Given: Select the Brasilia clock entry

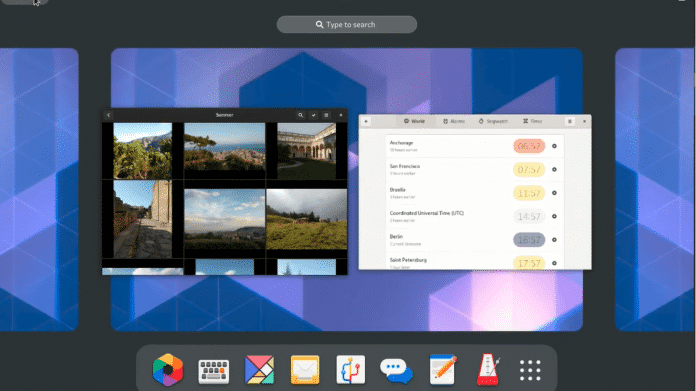Looking at the screenshot, I should [x=475, y=193].
